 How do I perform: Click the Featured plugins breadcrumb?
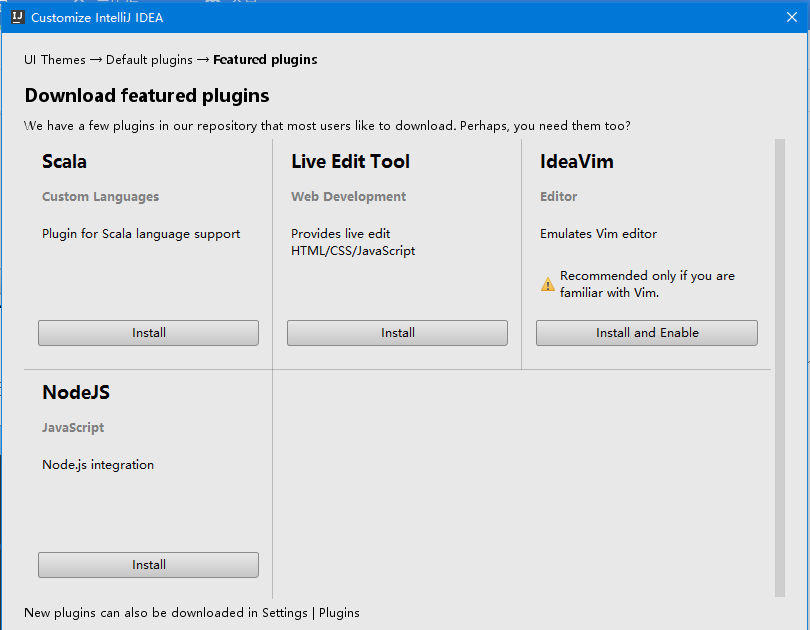(x=265, y=60)
